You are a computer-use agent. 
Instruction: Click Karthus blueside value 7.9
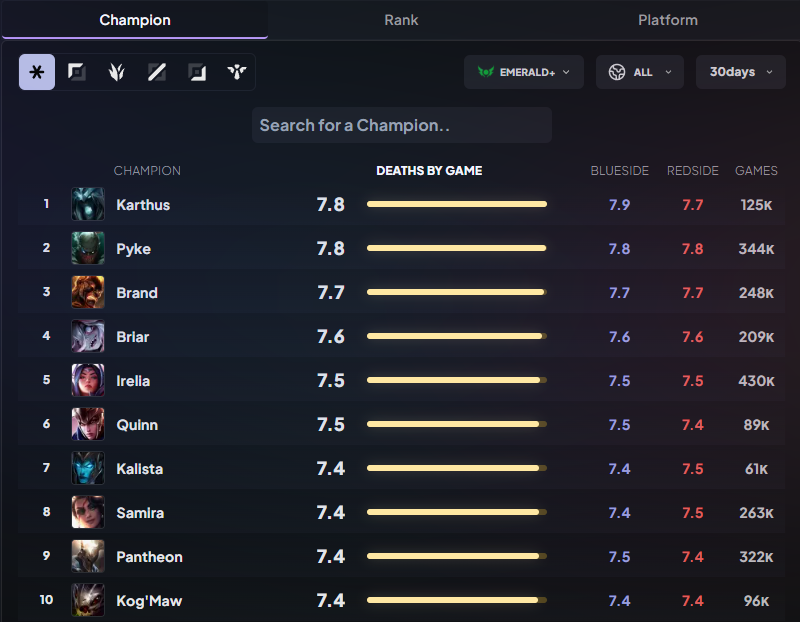[619, 205]
